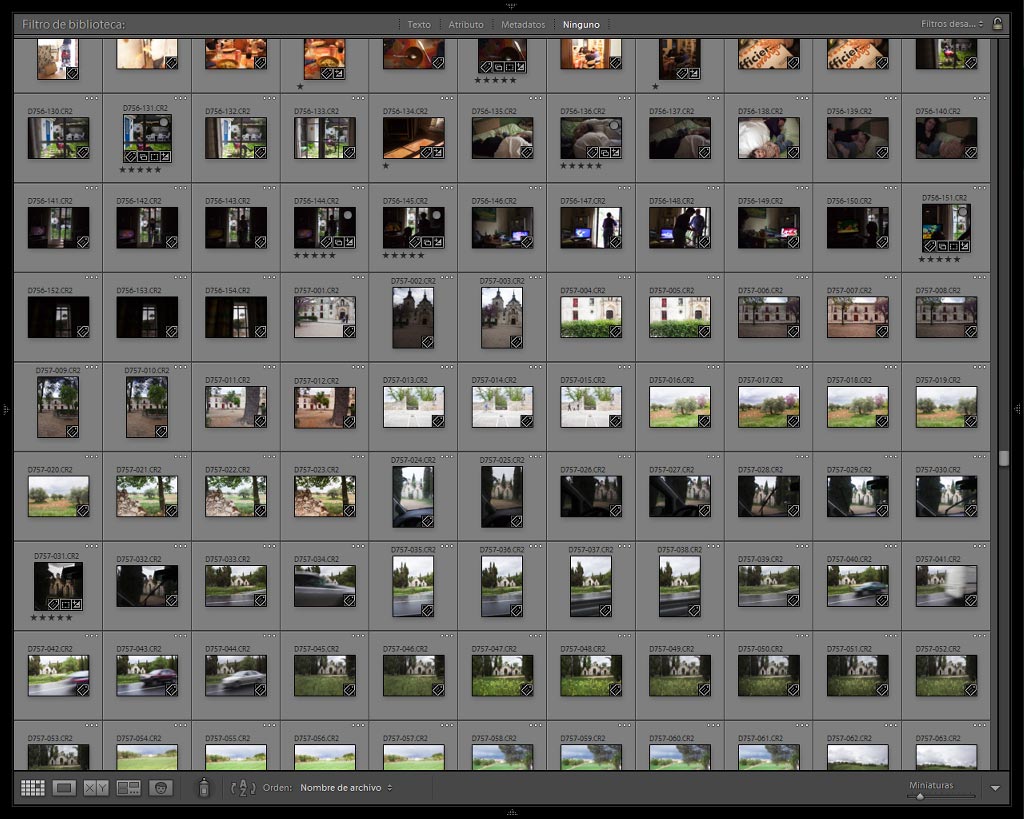Click the crop badge on D756-151.CR2
The width and height of the screenshot is (1024, 819).
(953, 246)
